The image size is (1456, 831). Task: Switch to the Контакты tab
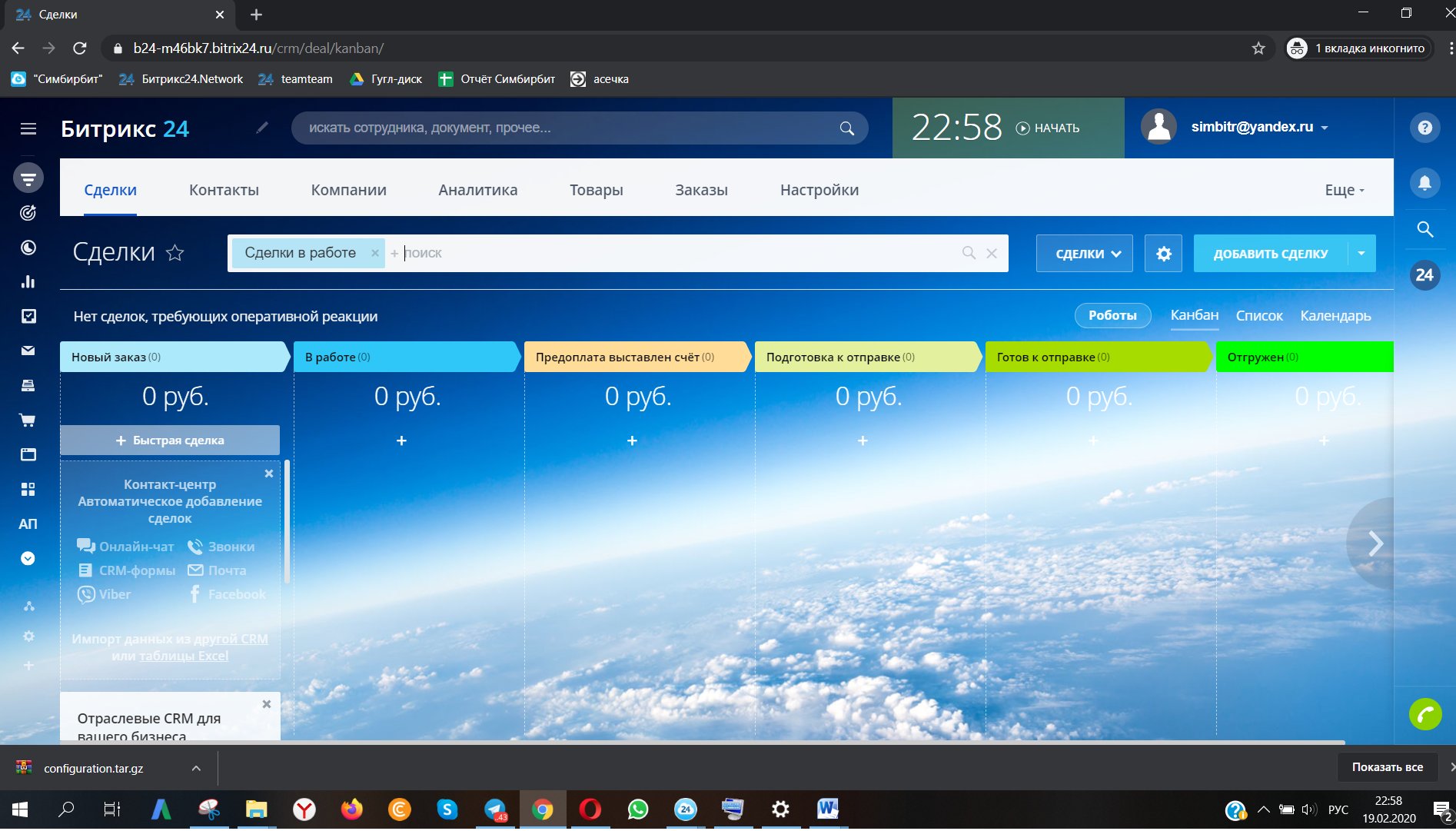[224, 190]
